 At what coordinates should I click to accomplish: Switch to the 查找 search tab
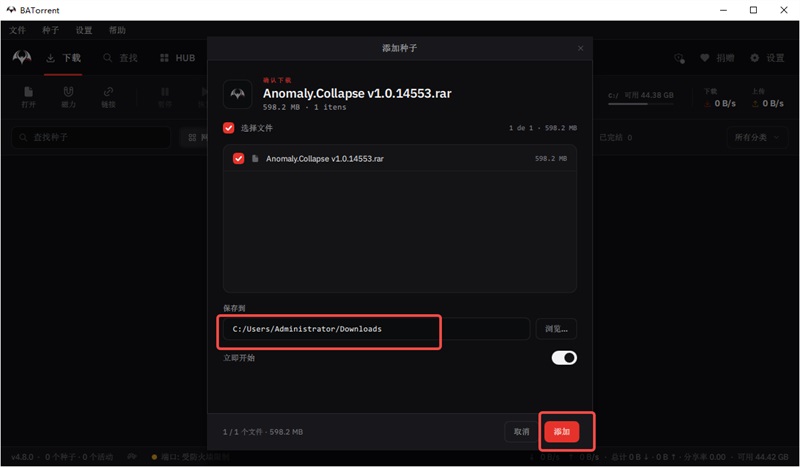[120, 58]
